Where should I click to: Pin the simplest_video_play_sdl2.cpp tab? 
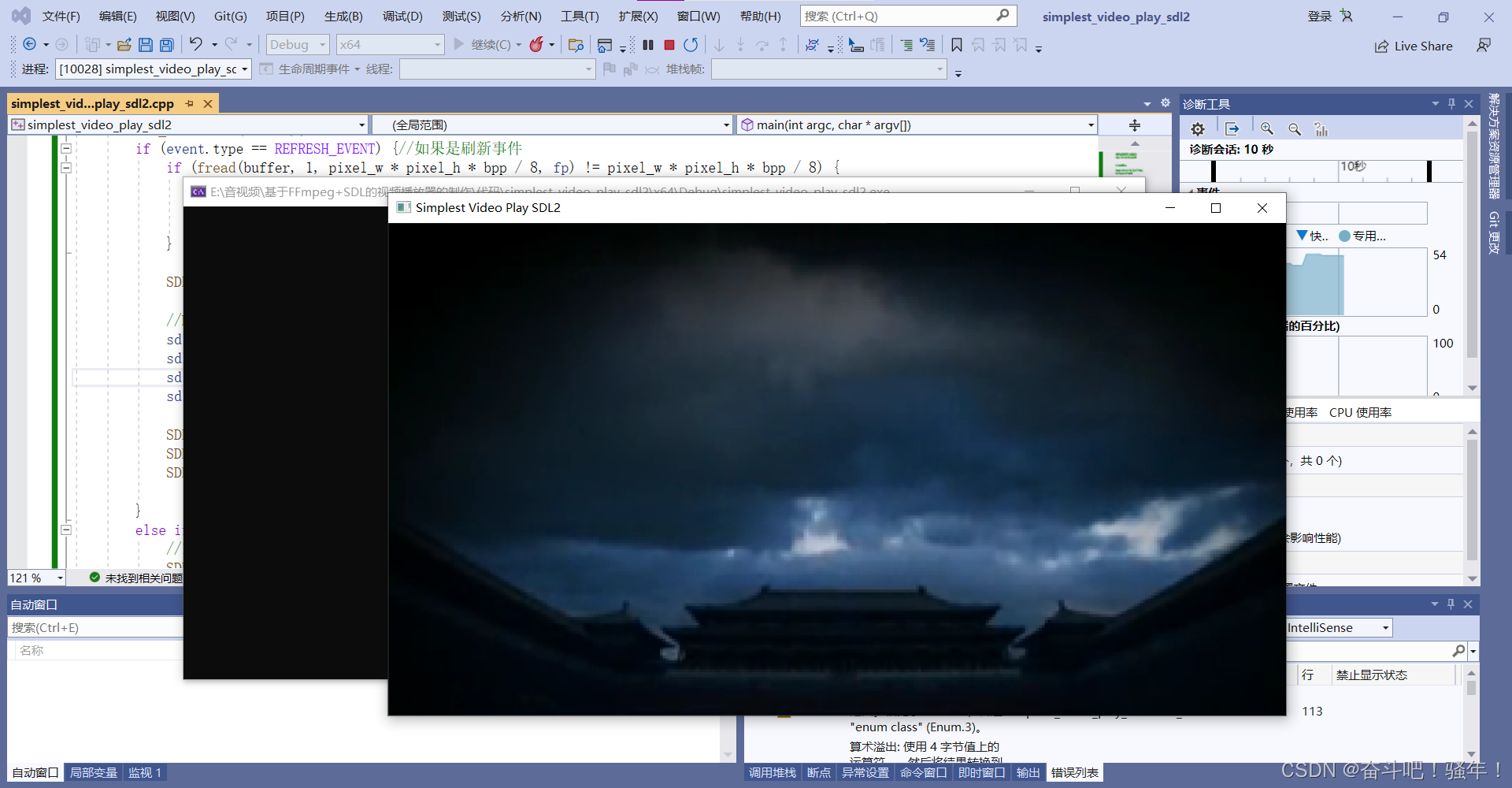click(190, 104)
